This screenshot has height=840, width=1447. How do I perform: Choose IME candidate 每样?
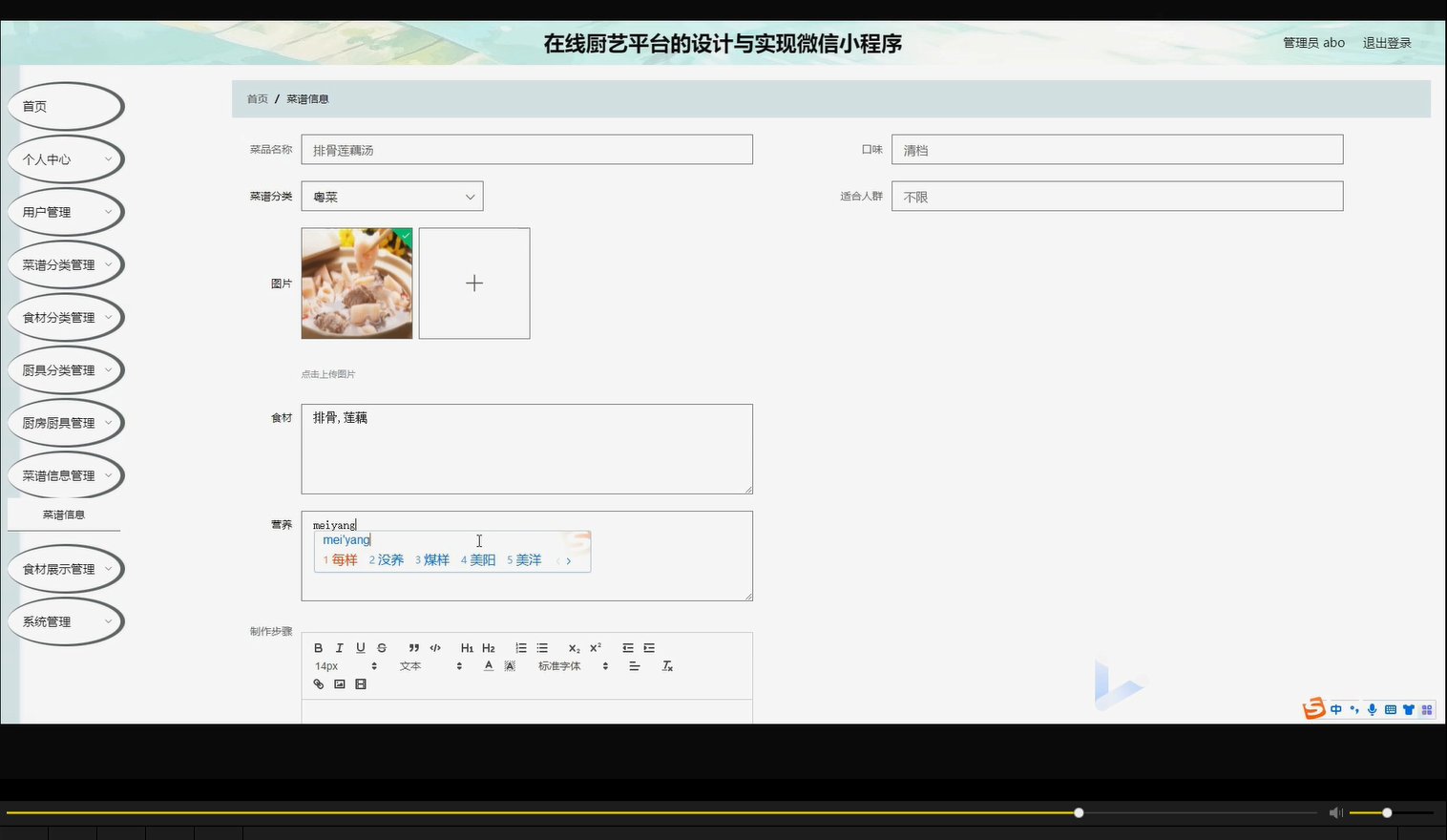[341, 560]
